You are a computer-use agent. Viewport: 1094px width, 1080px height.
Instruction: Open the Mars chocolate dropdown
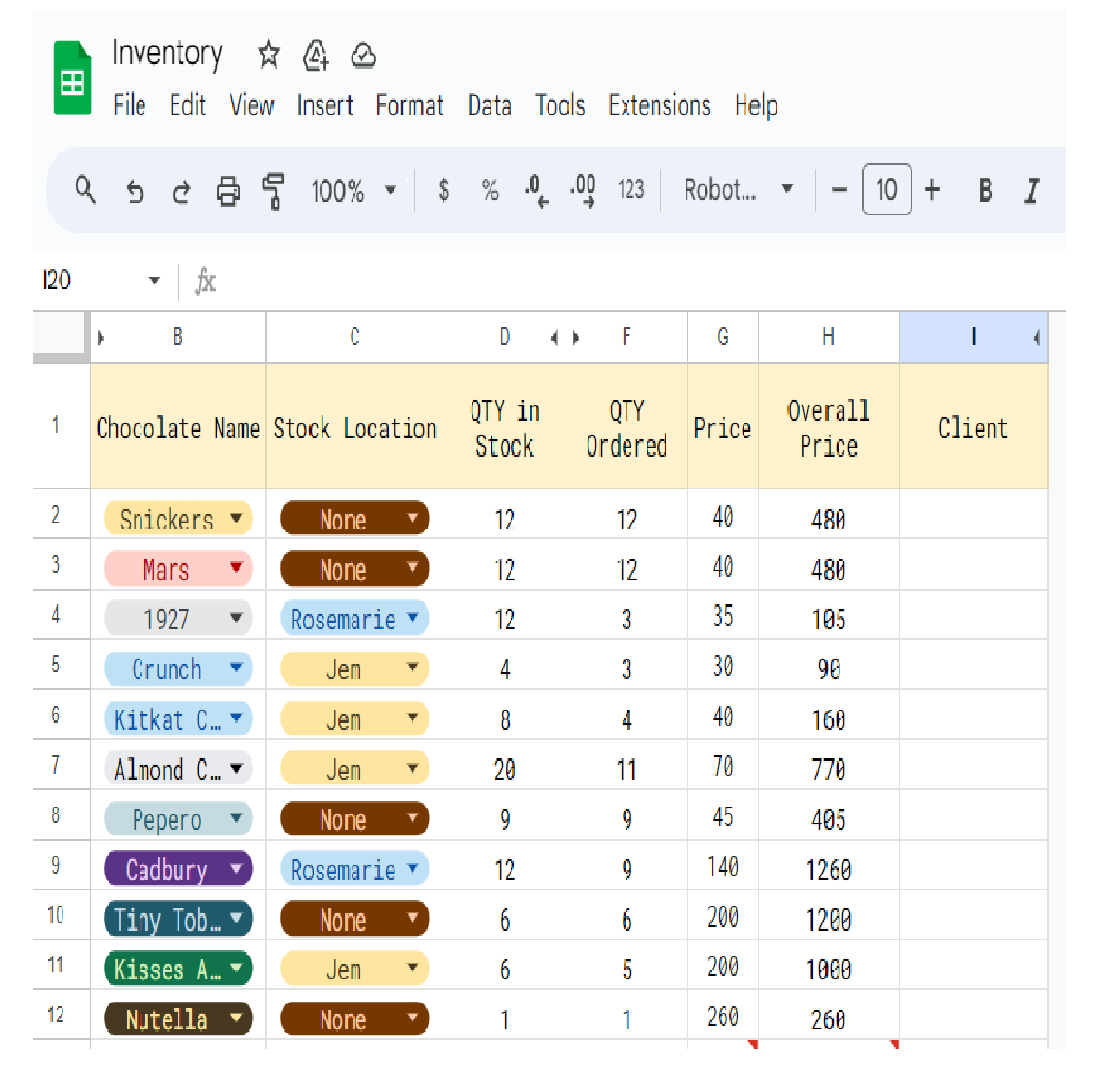[236, 567]
